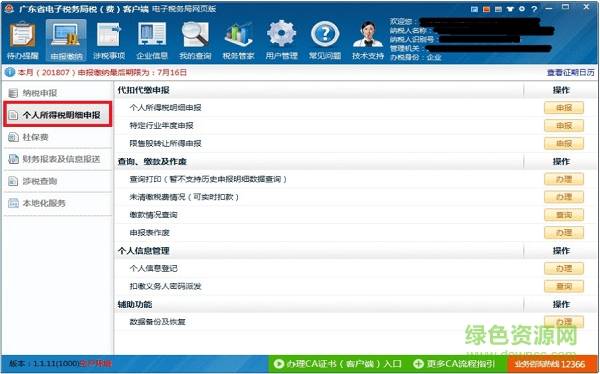
Task: Click 业务咨询热线 12366 banner
Action: pyautogui.click(x=552, y=364)
